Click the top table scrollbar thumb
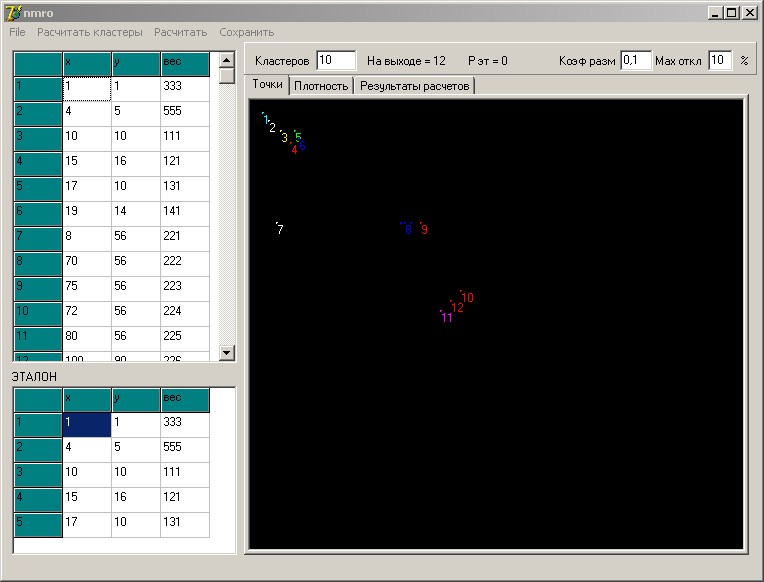This screenshot has height=582, width=764. tap(227, 76)
